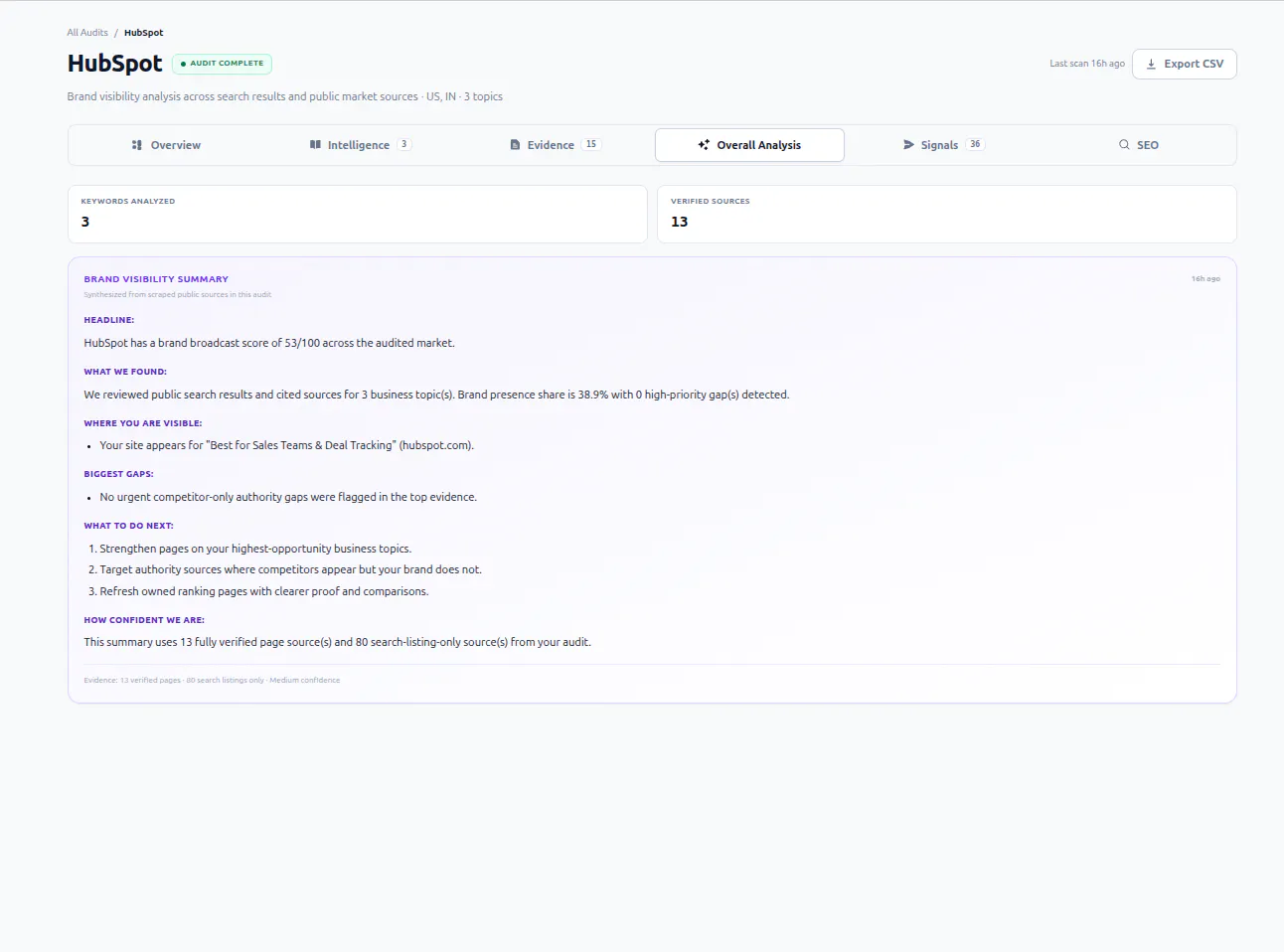Click the "16h ago" timestamp in summary card
Screen dimensions: 1284x952
1205,279
